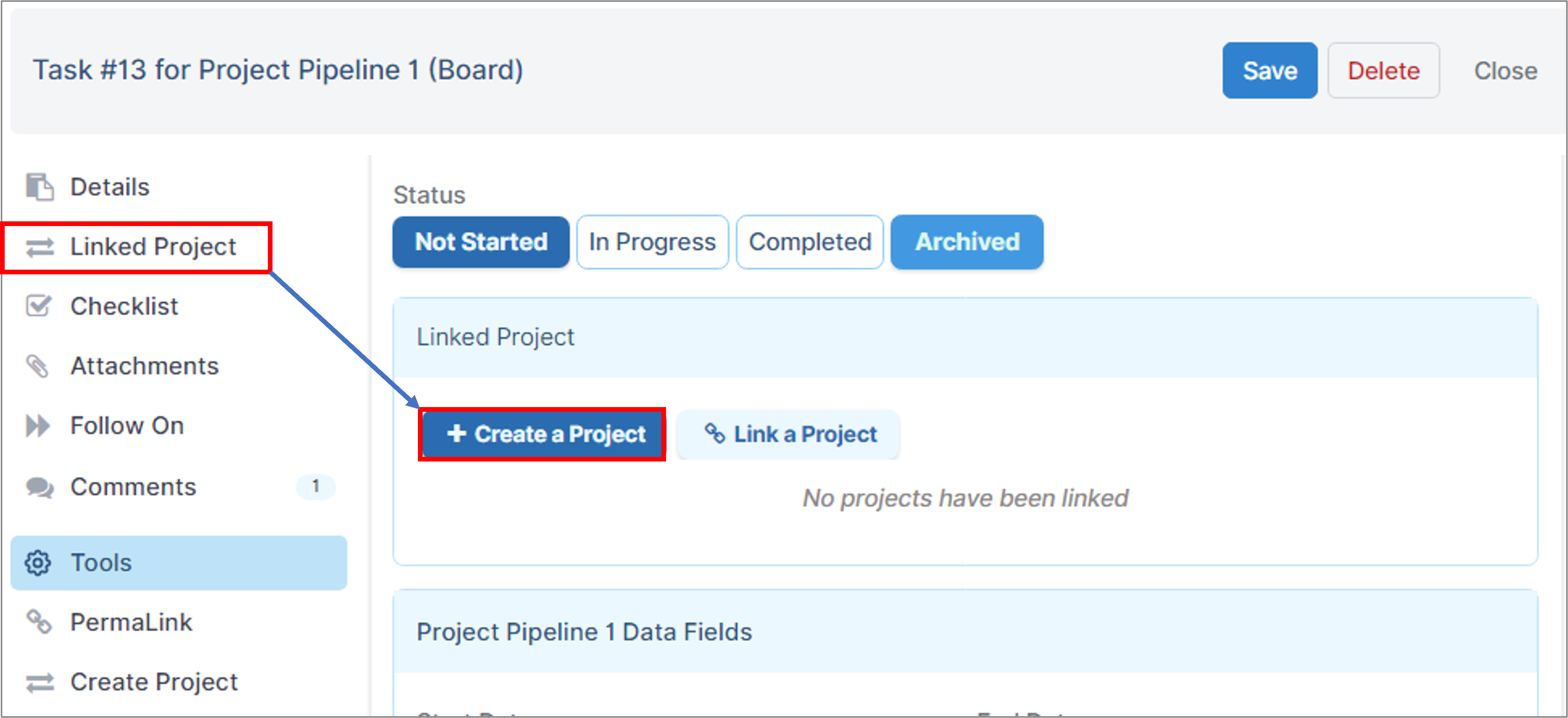The width and height of the screenshot is (1568, 718).
Task: Click the Tools gear icon
Action: tap(38, 563)
